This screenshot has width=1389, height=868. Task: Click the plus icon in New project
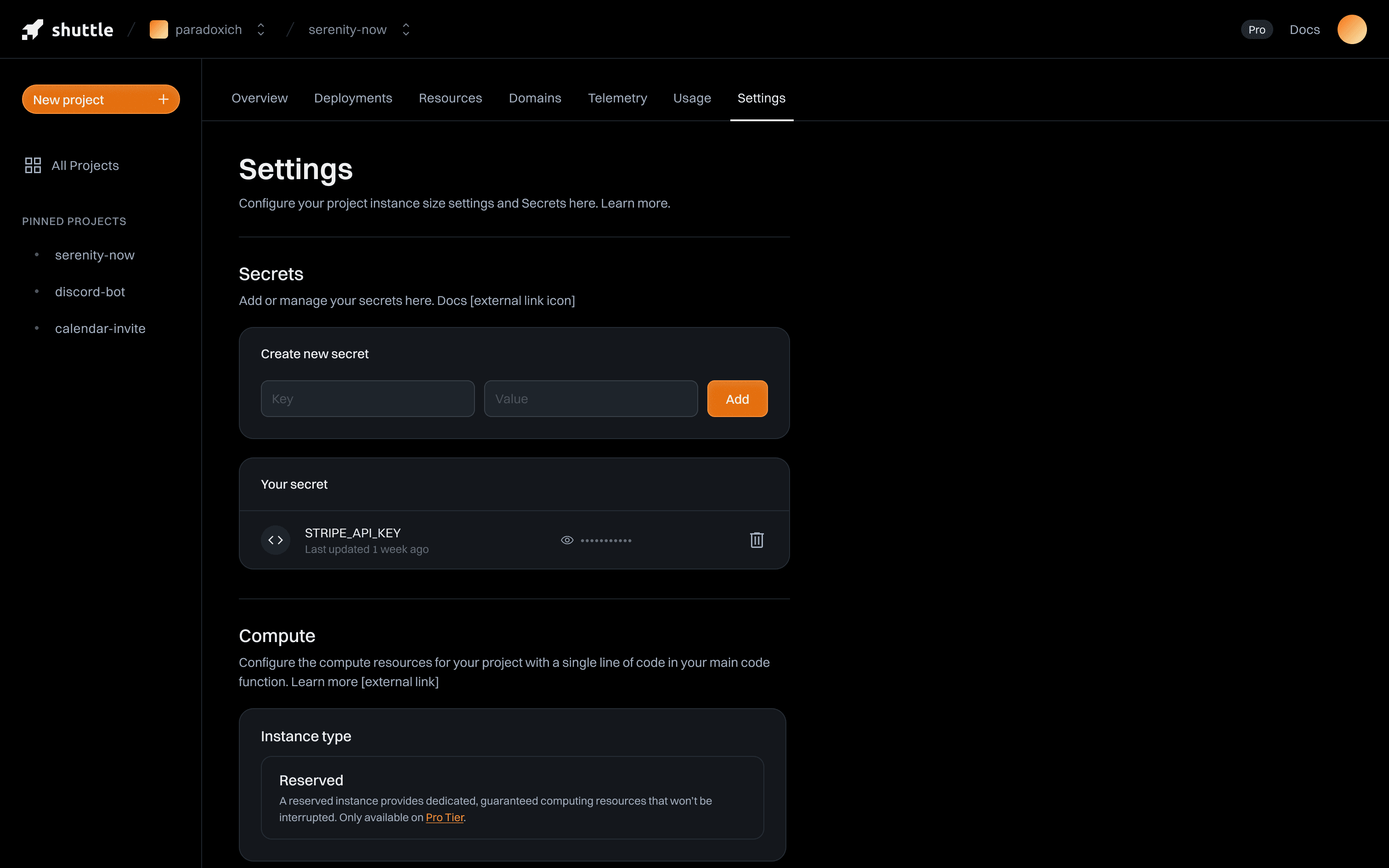click(164, 99)
